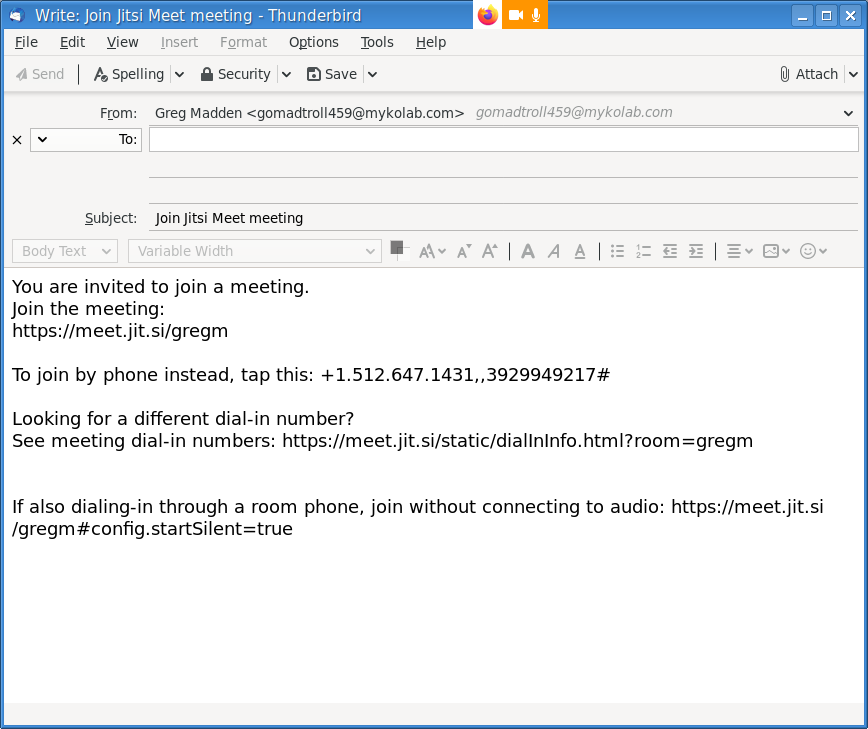Open the Tools menu
This screenshot has width=868, height=729.
pos(377,42)
